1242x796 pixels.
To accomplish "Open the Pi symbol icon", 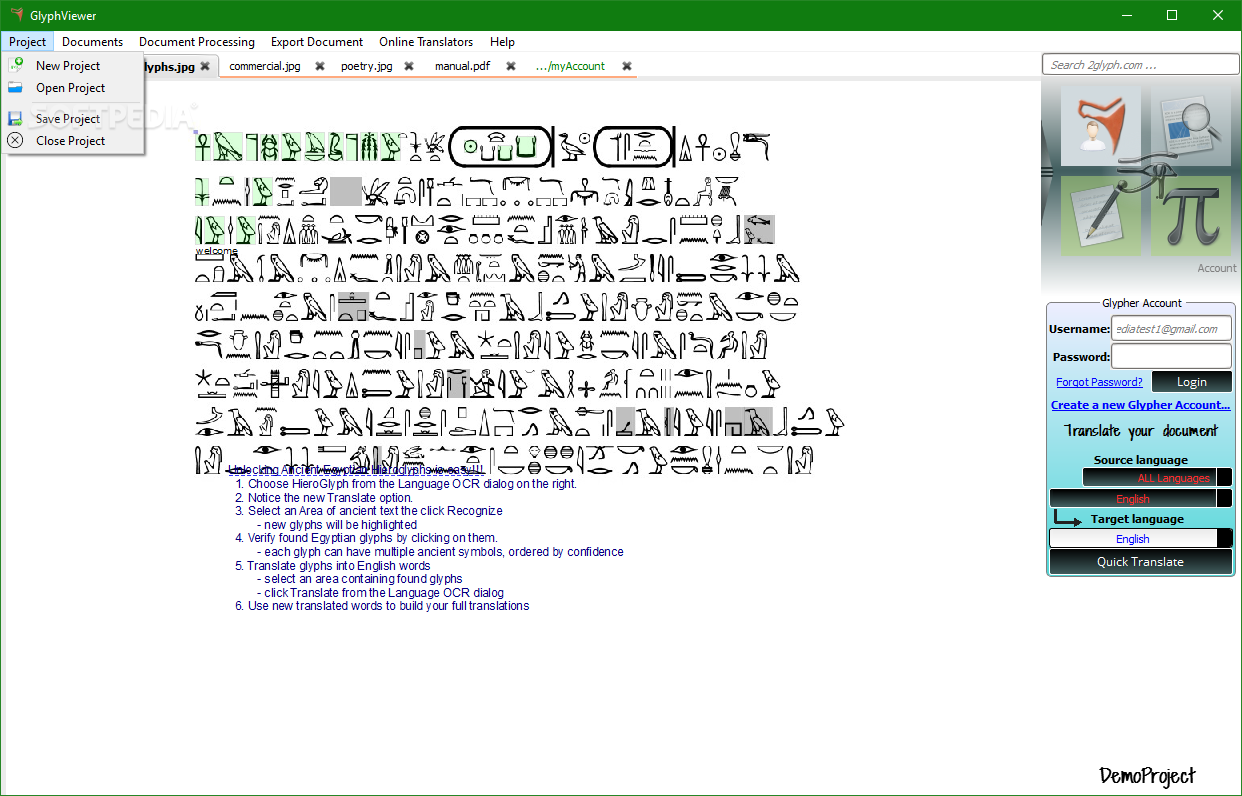I will 1191,215.
